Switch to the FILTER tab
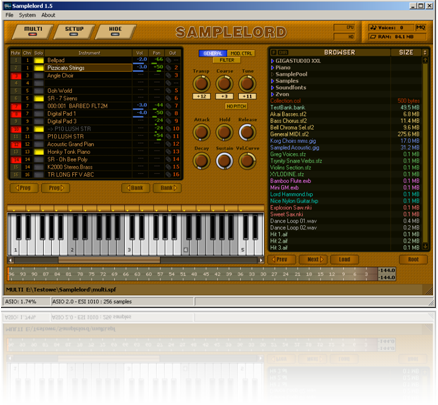Screen dimensions: 438x405 click(227, 60)
